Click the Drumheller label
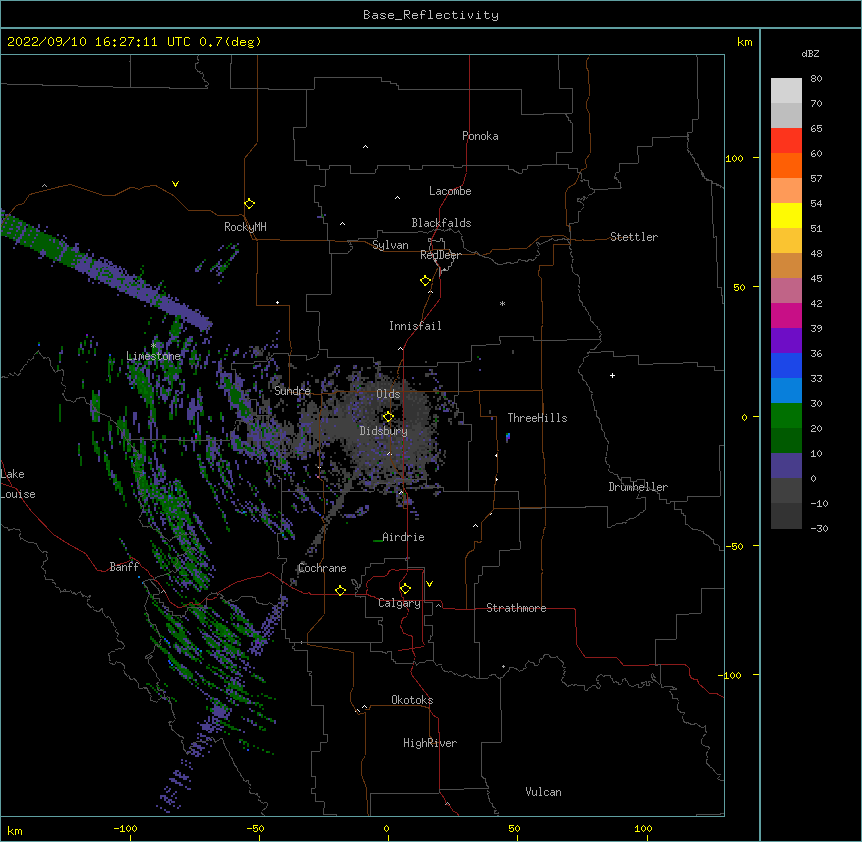Image resolution: width=862 pixels, height=842 pixels. coord(638,487)
